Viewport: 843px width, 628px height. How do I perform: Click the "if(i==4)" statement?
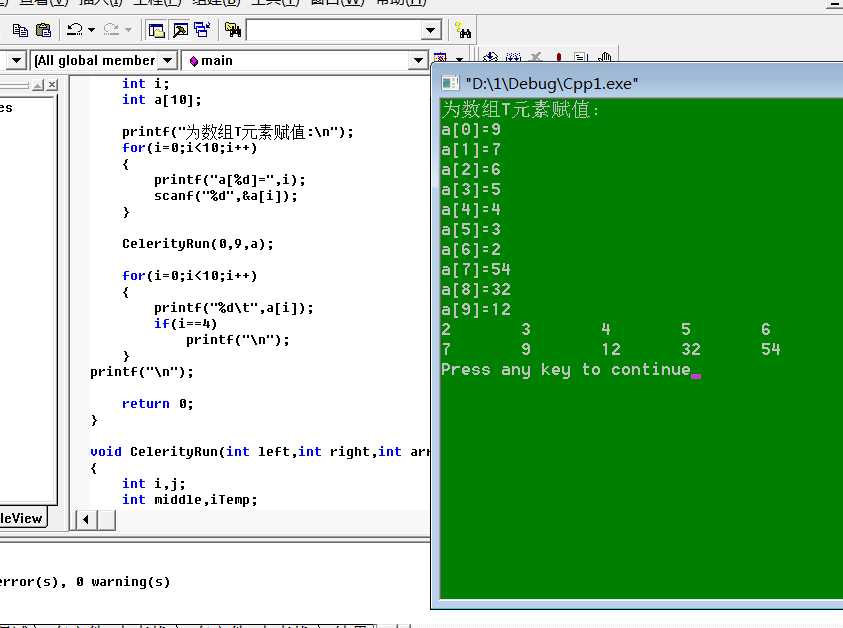[185, 324]
